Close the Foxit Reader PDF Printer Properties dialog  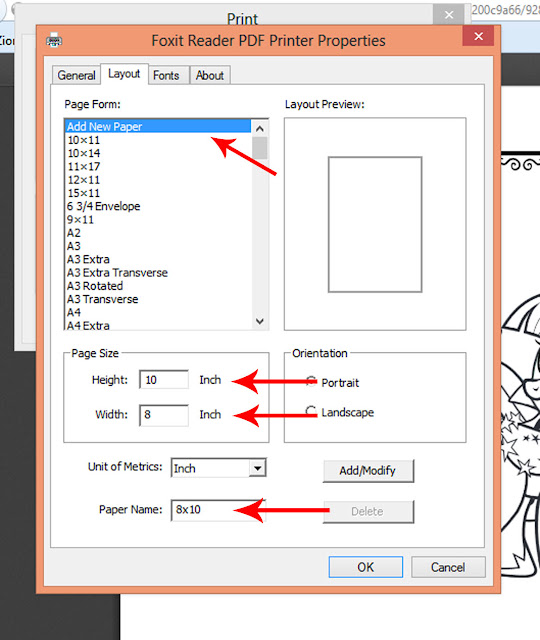[478, 36]
